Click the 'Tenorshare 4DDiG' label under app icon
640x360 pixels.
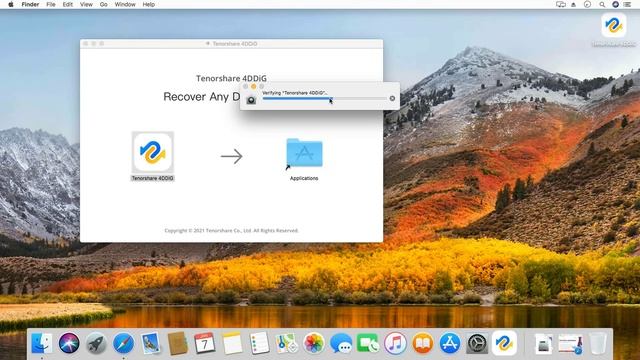coord(153,178)
